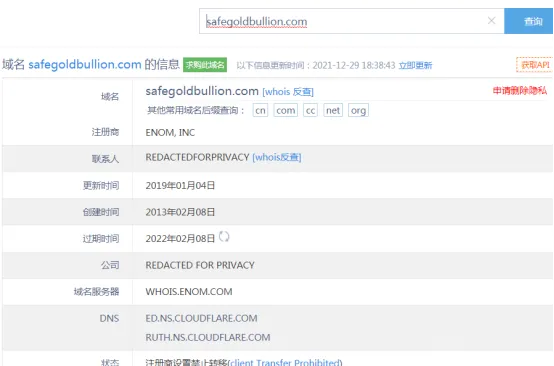This screenshot has width=554, height=366.
Task: Click the 域名服务器 row label
Action: (x=96, y=292)
